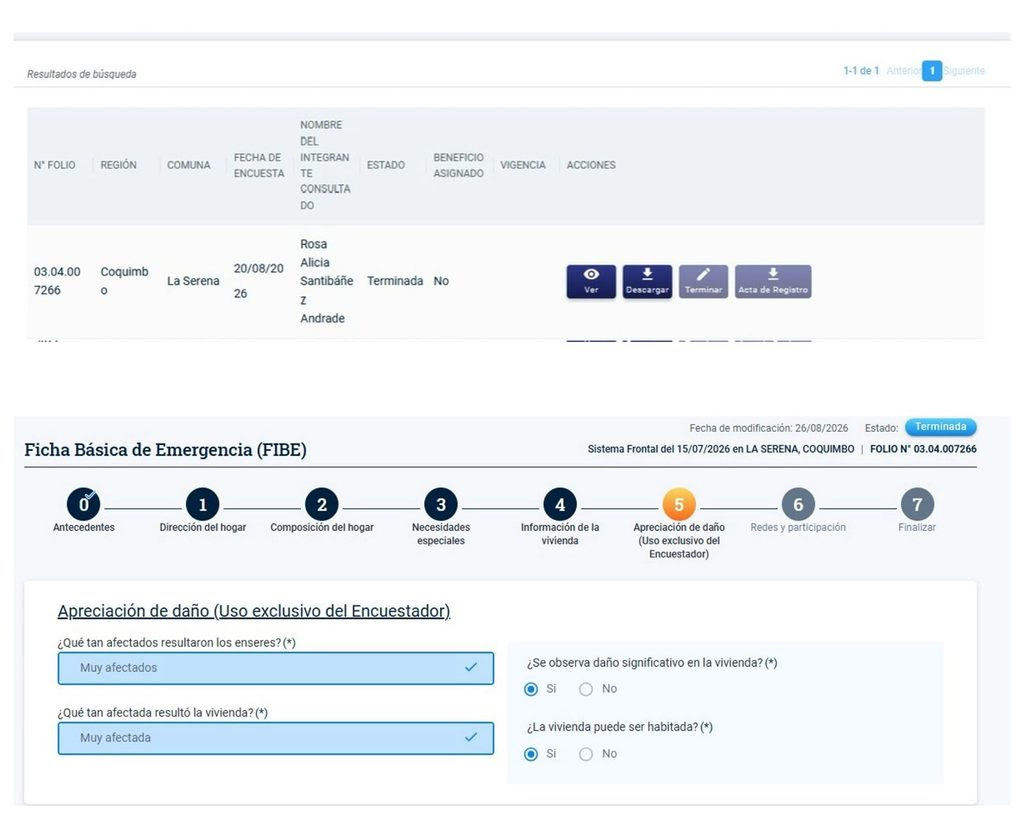This screenshot has height=819, width=1024.
Task: Click the ESTADO column header
Action: click(386, 165)
